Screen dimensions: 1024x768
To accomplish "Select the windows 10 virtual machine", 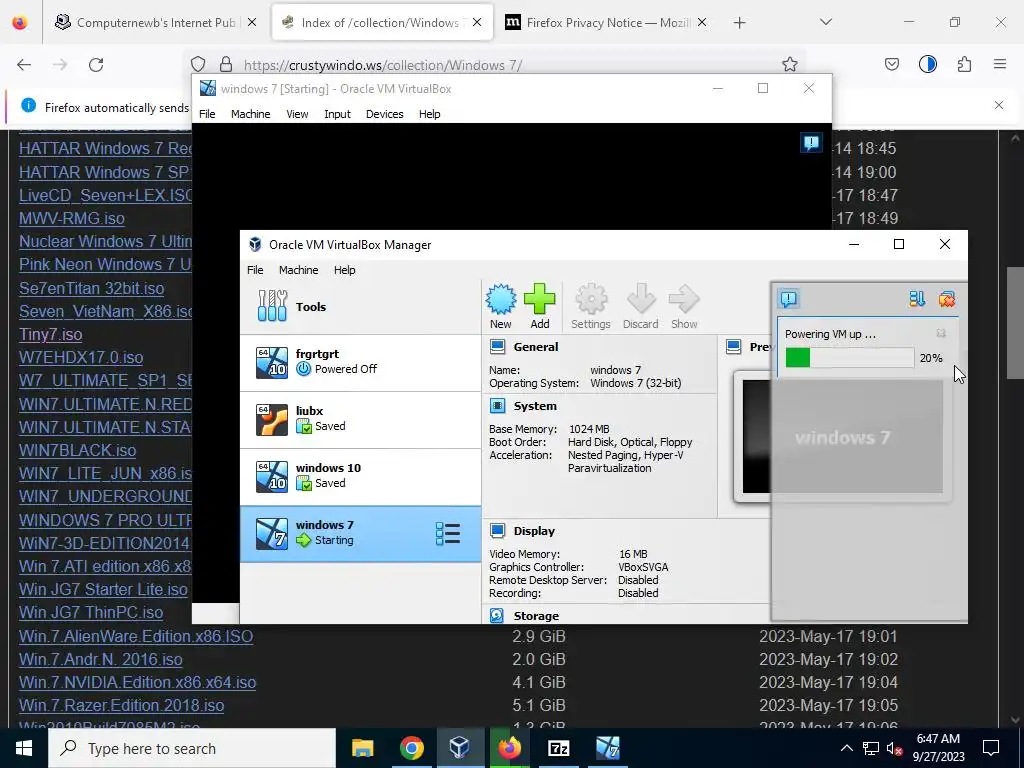I will point(360,477).
